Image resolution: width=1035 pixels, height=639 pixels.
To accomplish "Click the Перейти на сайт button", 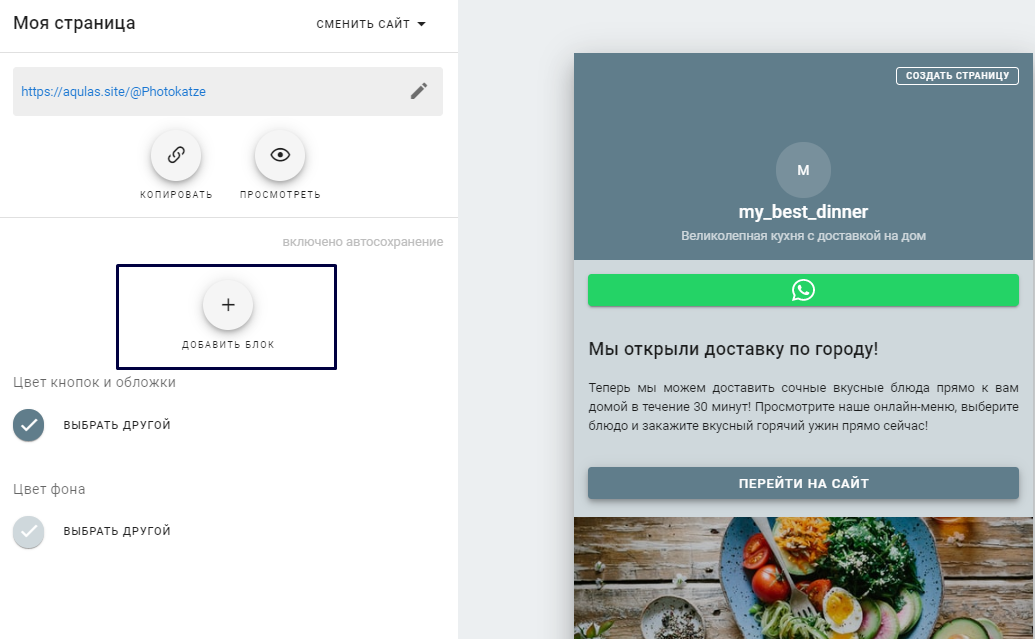I will click(x=803, y=483).
